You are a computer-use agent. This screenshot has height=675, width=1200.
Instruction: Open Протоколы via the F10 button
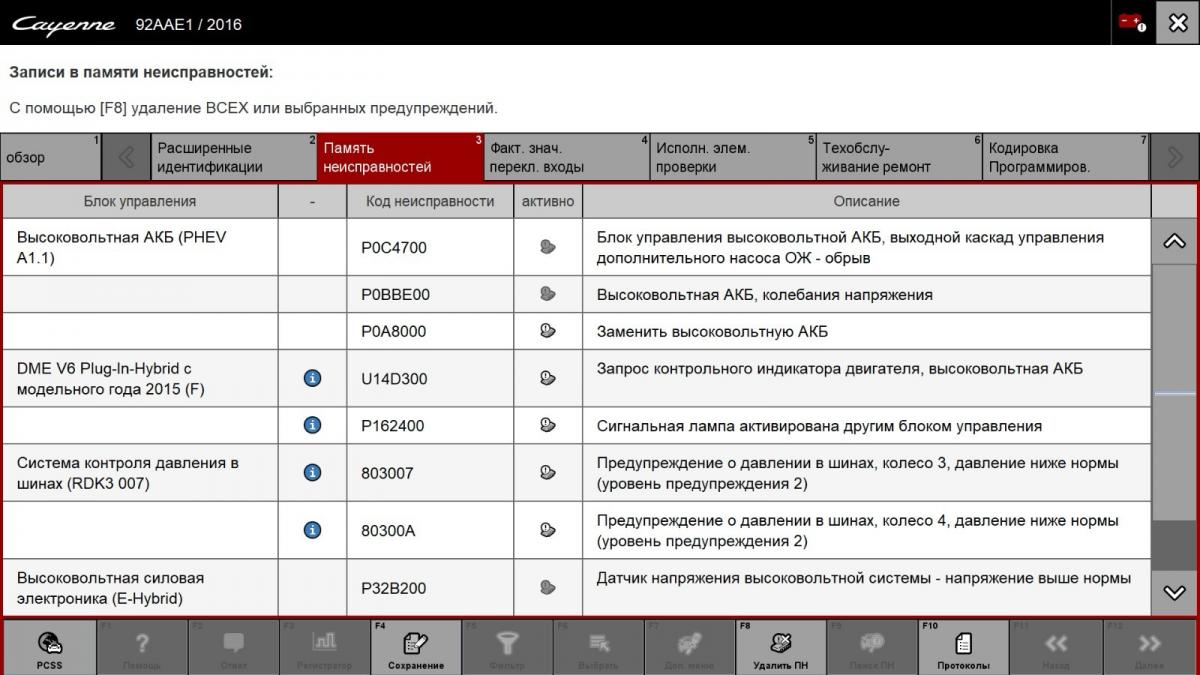coord(963,648)
